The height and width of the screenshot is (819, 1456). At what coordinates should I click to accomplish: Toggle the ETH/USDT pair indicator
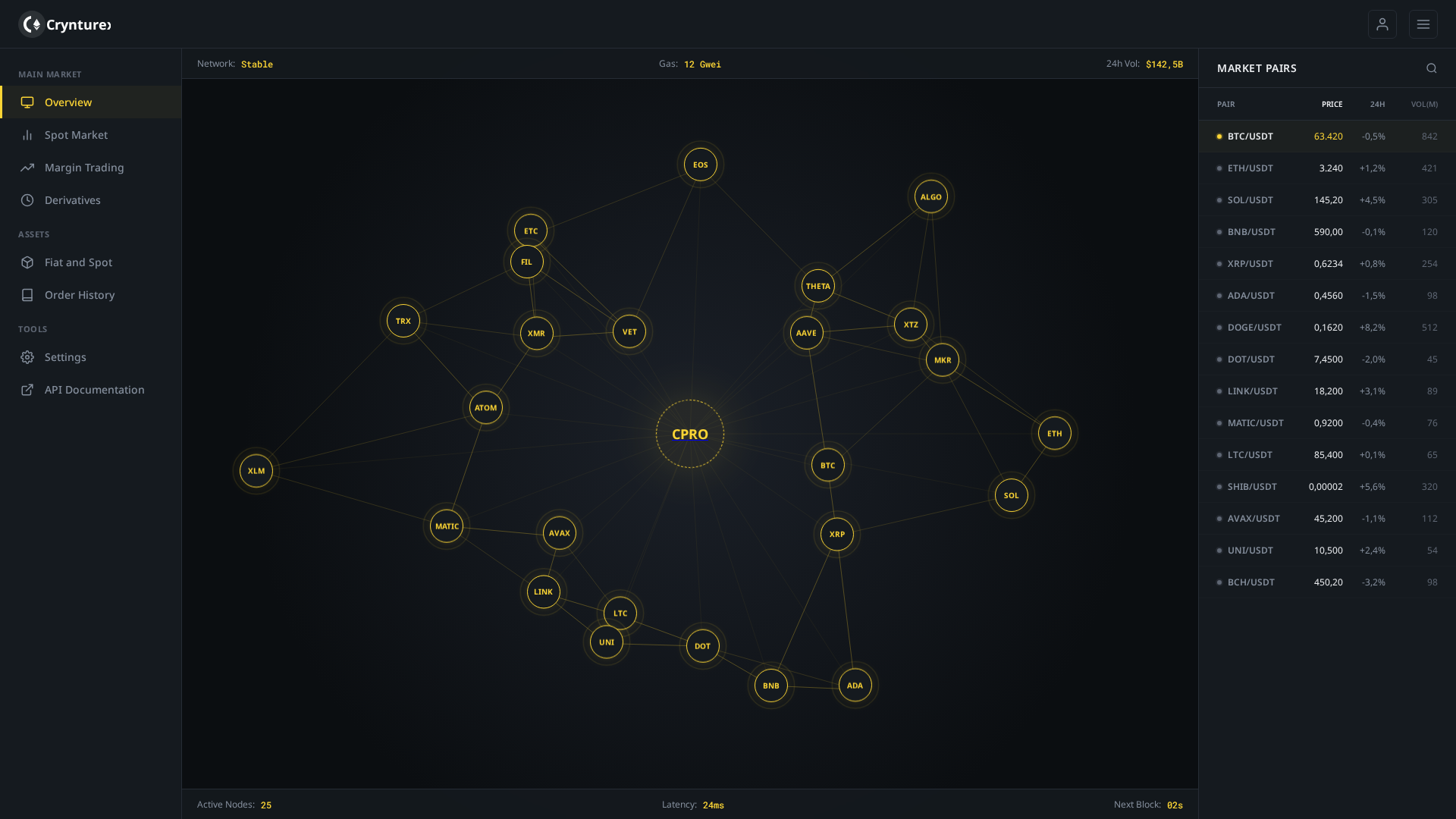(1219, 168)
